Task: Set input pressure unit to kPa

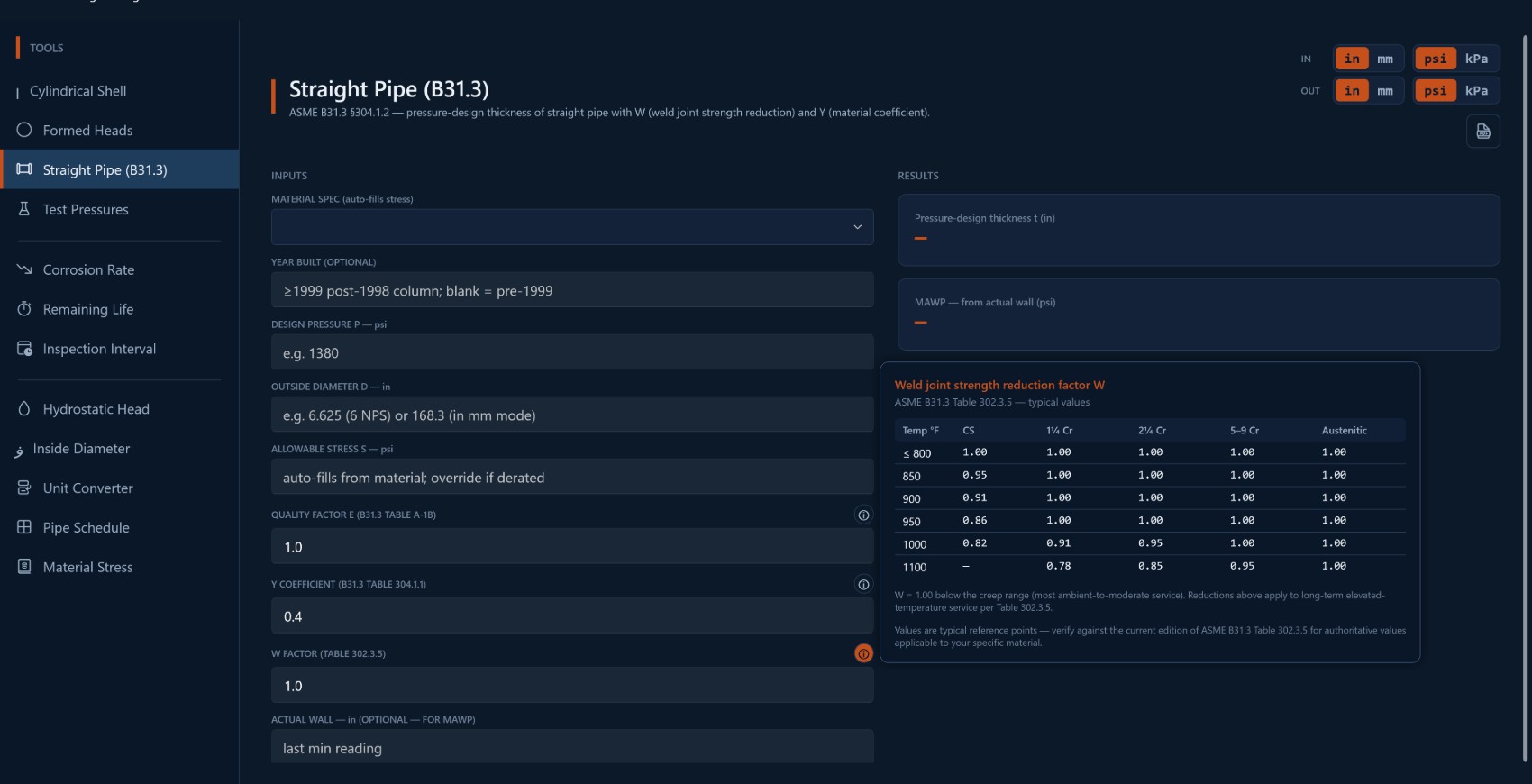Action: (x=1476, y=59)
